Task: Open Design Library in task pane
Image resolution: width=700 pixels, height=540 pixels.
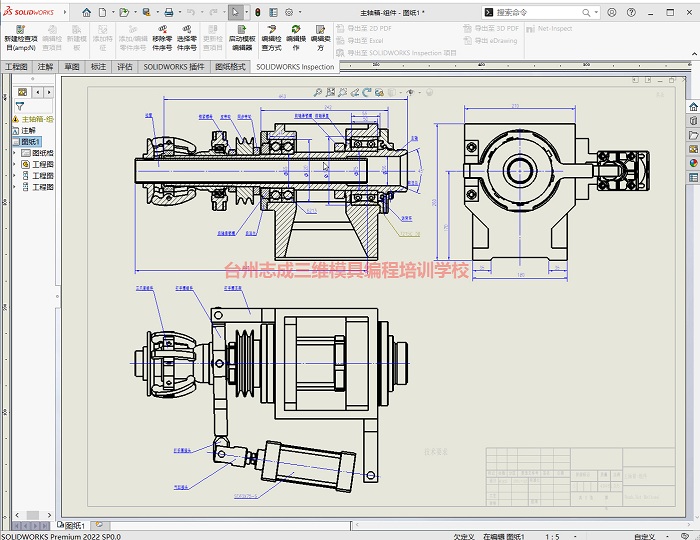Action: click(693, 120)
